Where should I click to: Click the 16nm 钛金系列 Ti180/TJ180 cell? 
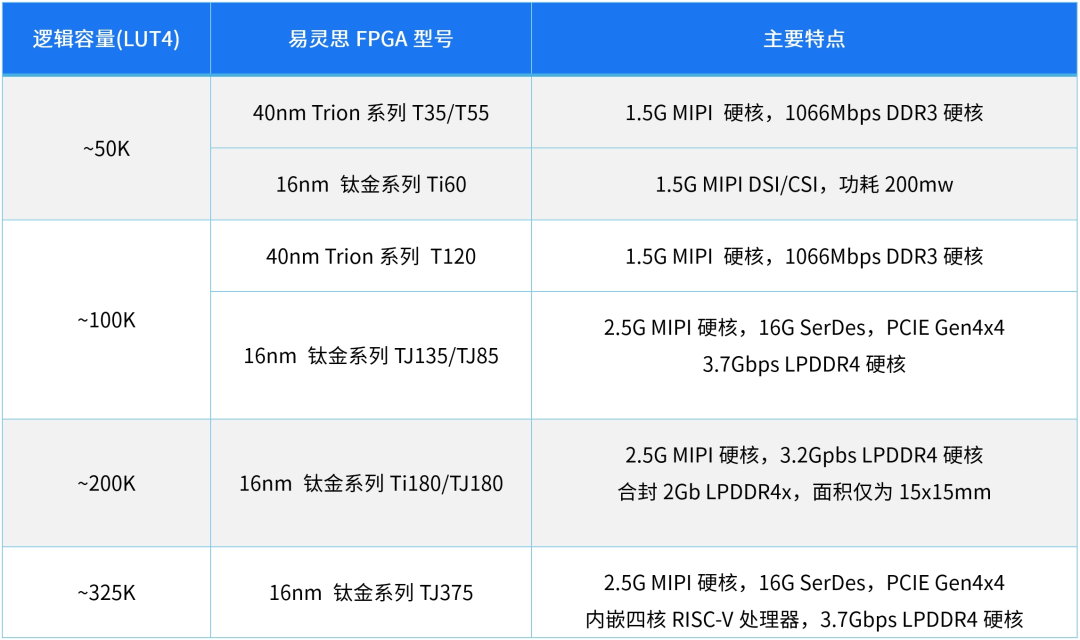pyautogui.click(x=370, y=484)
